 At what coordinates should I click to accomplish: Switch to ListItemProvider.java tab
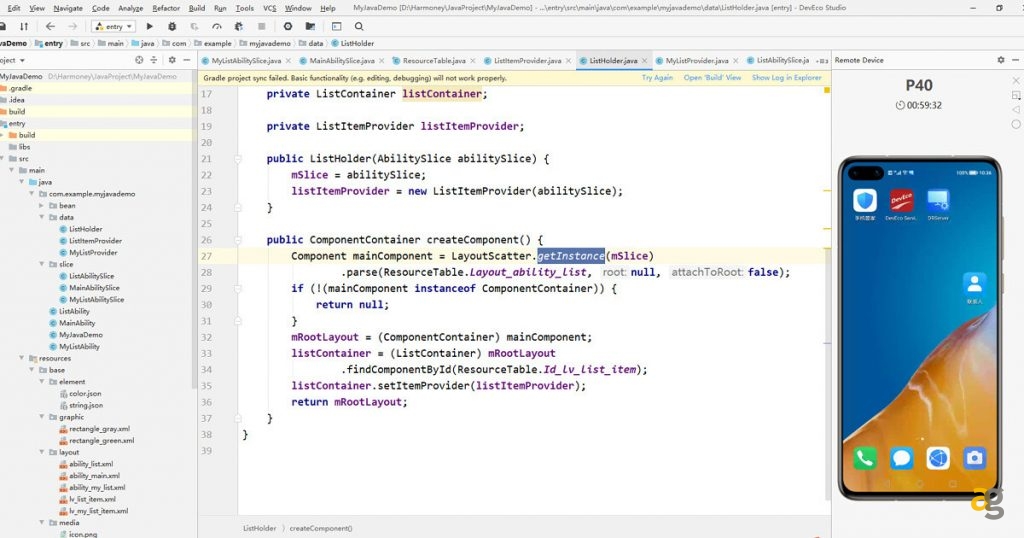click(527, 61)
